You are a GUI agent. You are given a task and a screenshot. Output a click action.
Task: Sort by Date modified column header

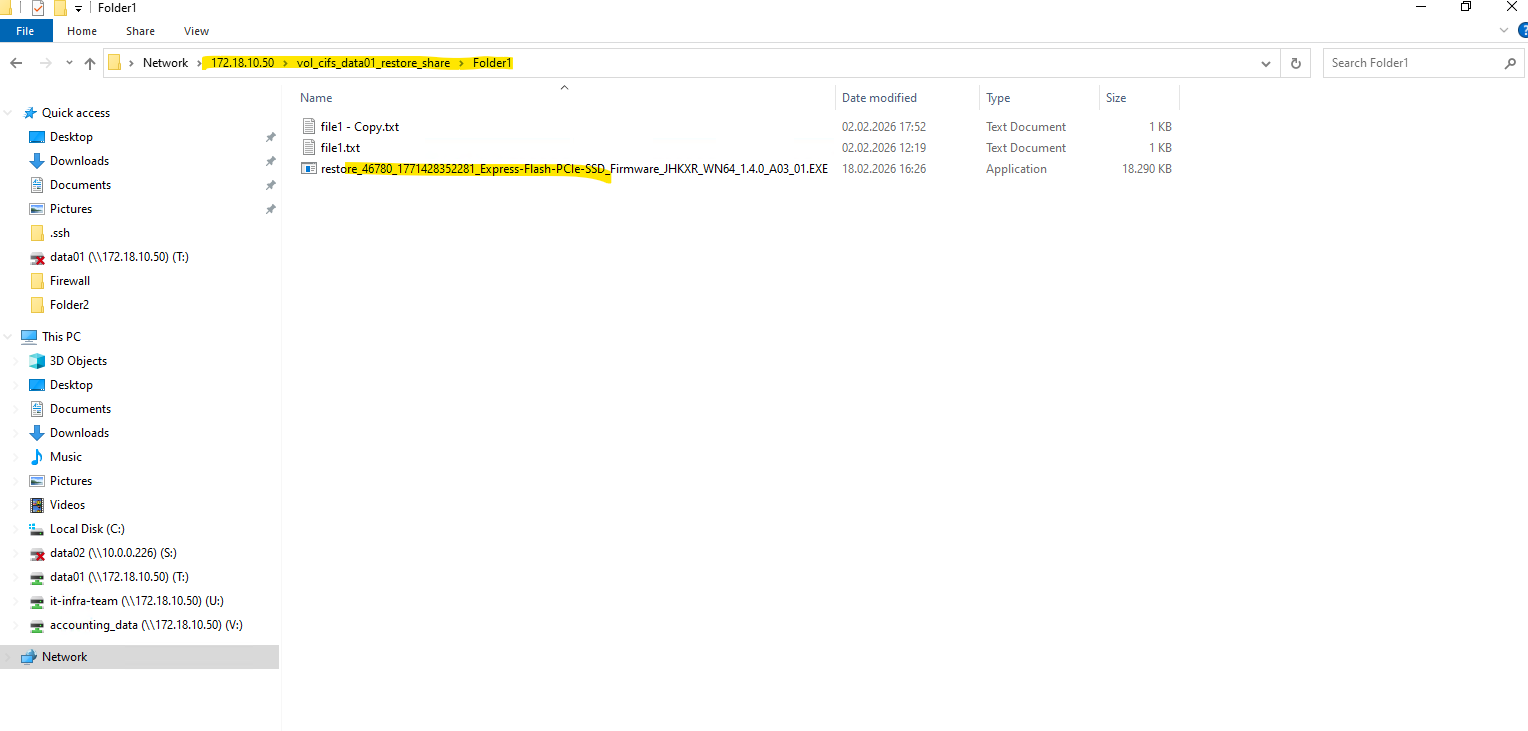click(x=879, y=98)
